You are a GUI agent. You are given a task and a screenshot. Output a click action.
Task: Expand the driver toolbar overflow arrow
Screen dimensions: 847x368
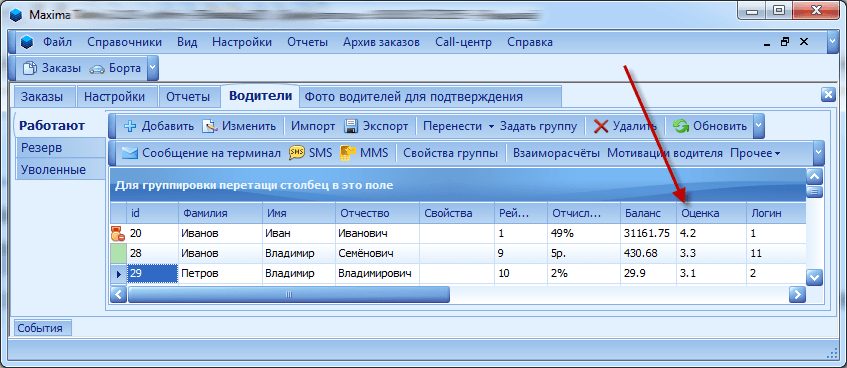(x=758, y=126)
